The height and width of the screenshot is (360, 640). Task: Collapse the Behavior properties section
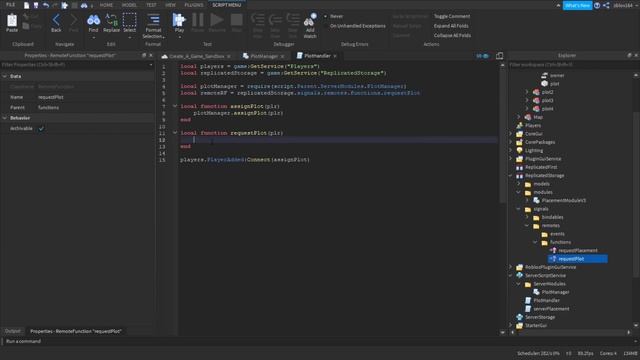point(4,118)
